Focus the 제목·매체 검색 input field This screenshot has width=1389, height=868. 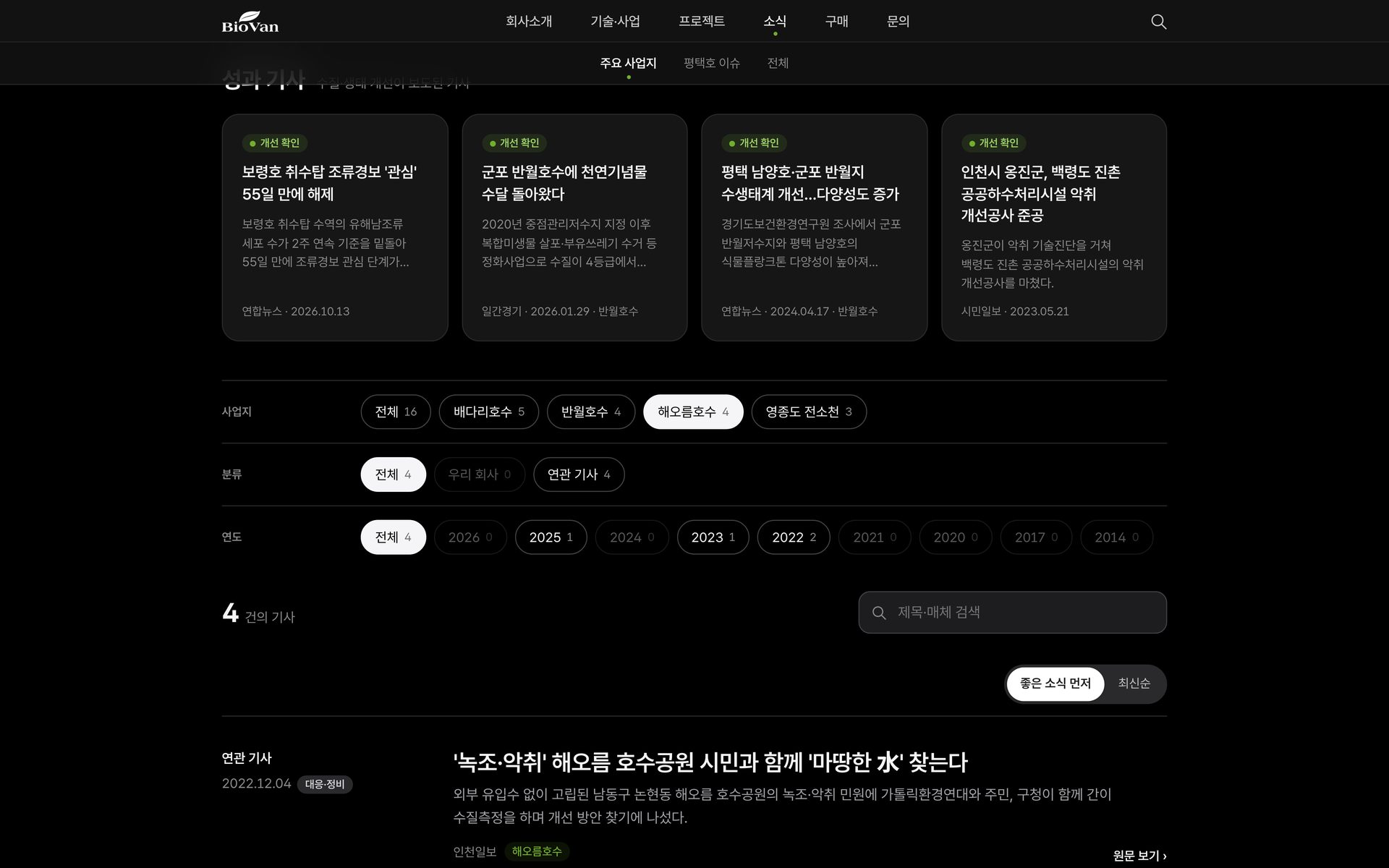point(1012,613)
